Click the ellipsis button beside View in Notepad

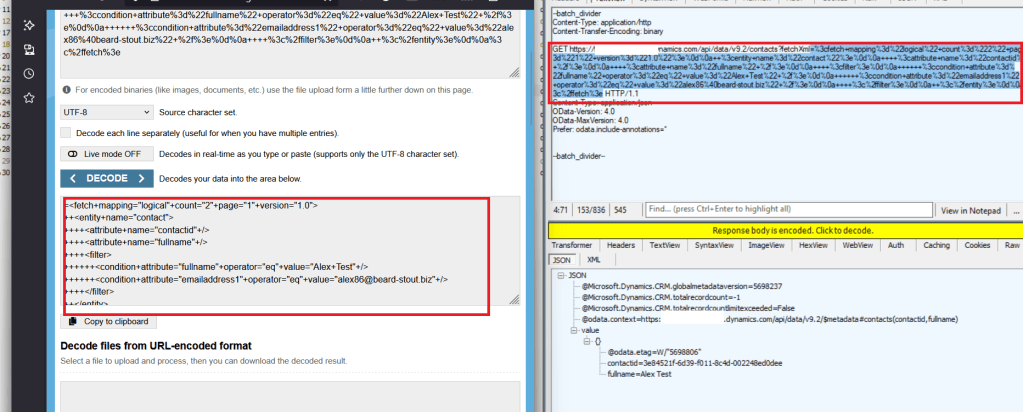(x=1015, y=210)
